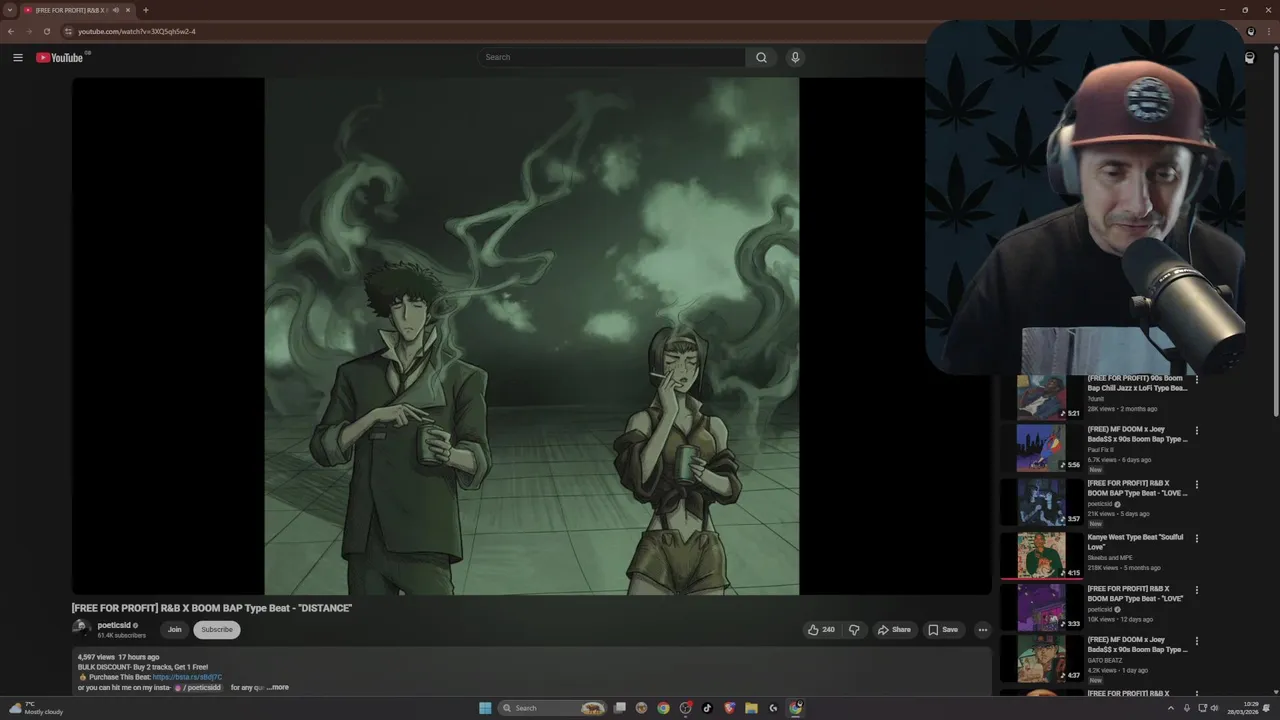Open the poeticsid channel name link
The height and width of the screenshot is (720, 1280).
(x=114, y=625)
